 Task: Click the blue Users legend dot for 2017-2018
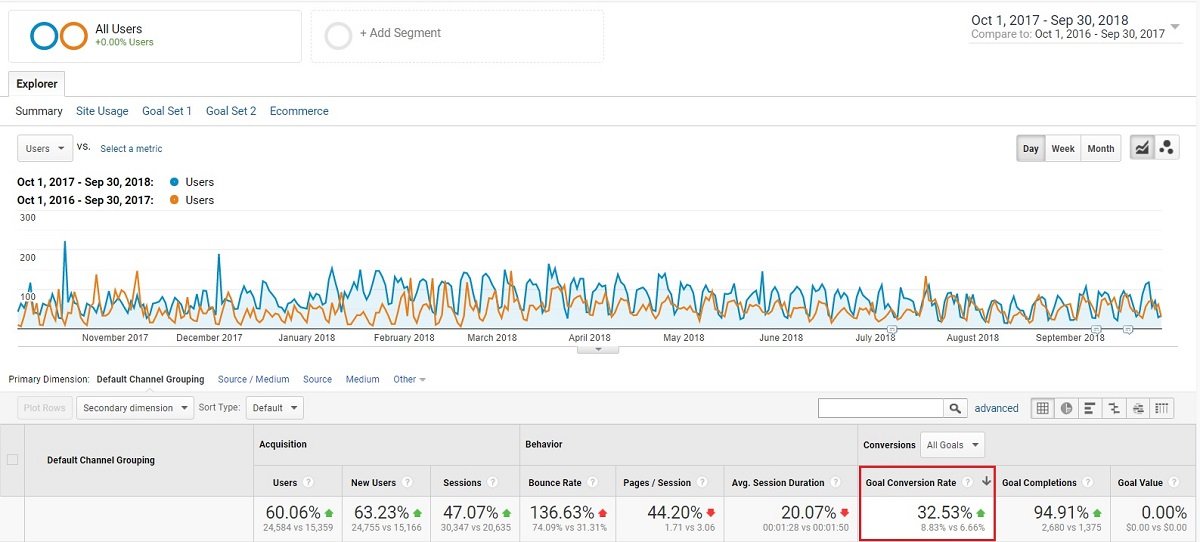[175, 182]
